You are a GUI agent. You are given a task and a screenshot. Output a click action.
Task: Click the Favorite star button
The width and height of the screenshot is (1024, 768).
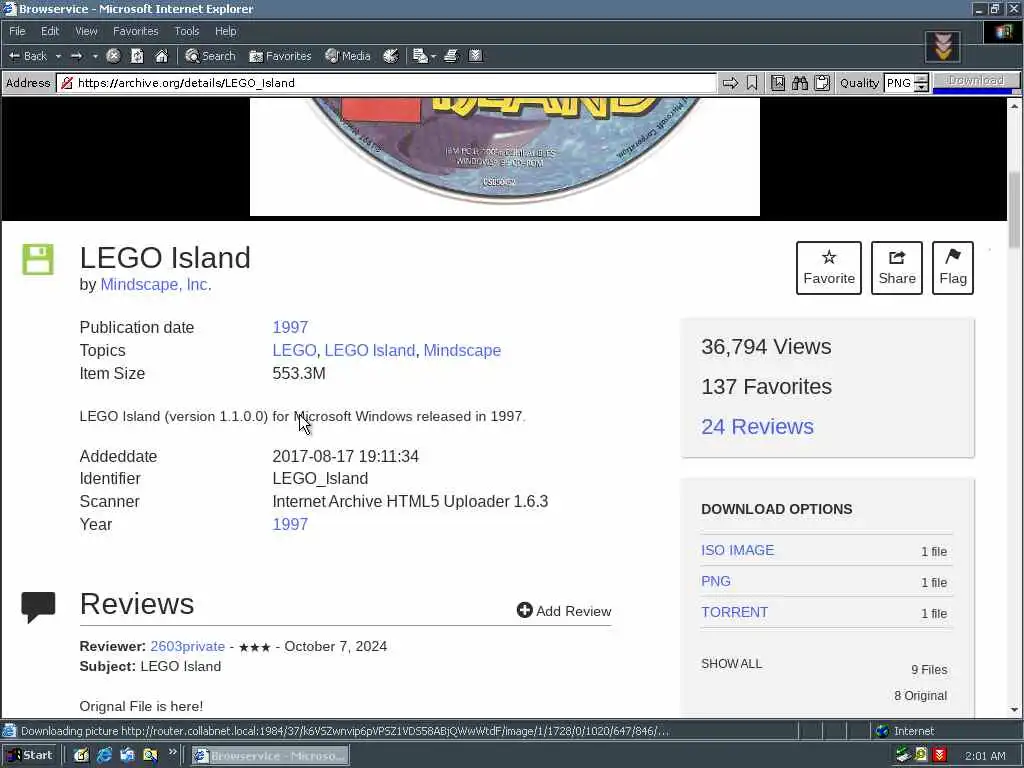[x=829, y=268]
